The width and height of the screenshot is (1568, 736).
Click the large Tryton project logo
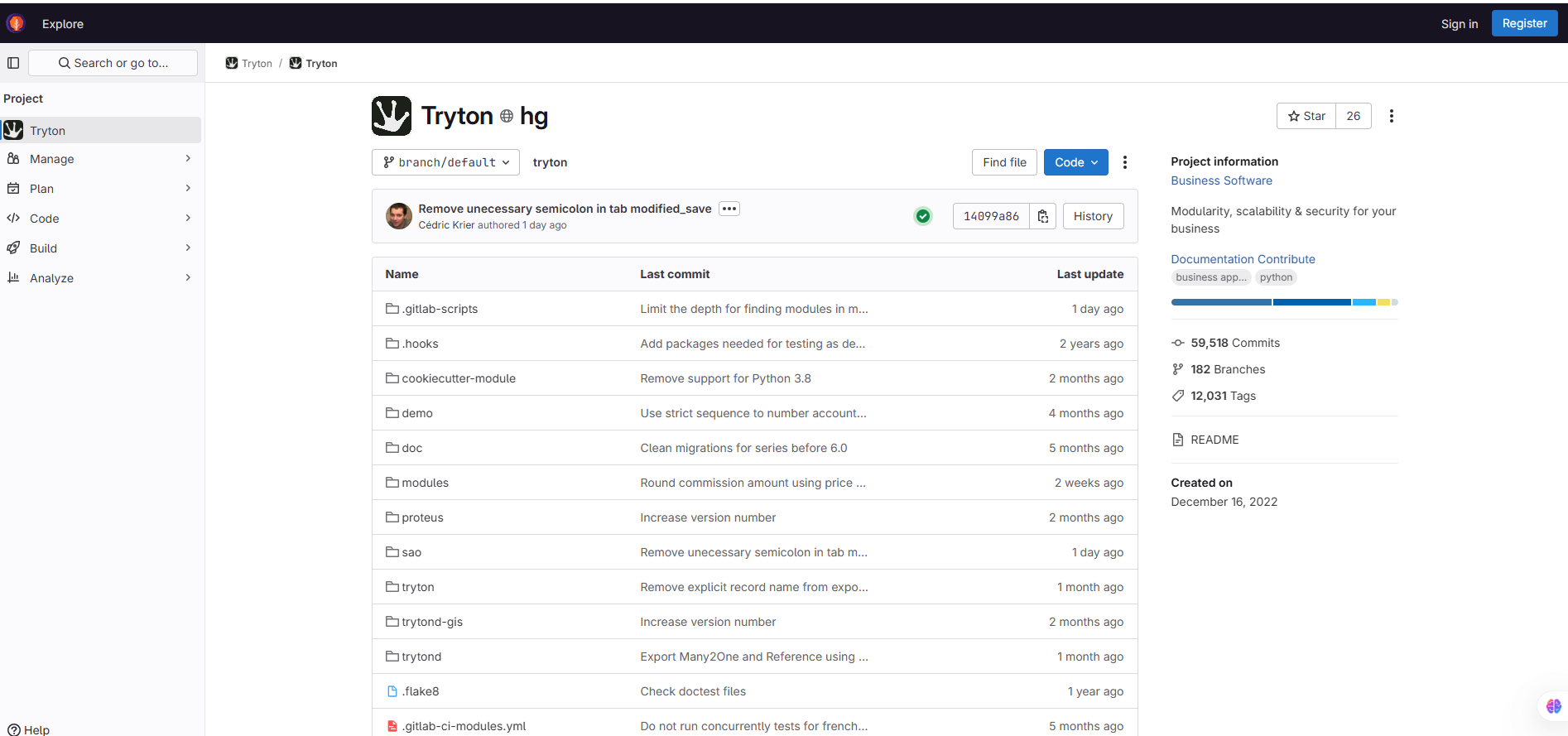point(392,116)
